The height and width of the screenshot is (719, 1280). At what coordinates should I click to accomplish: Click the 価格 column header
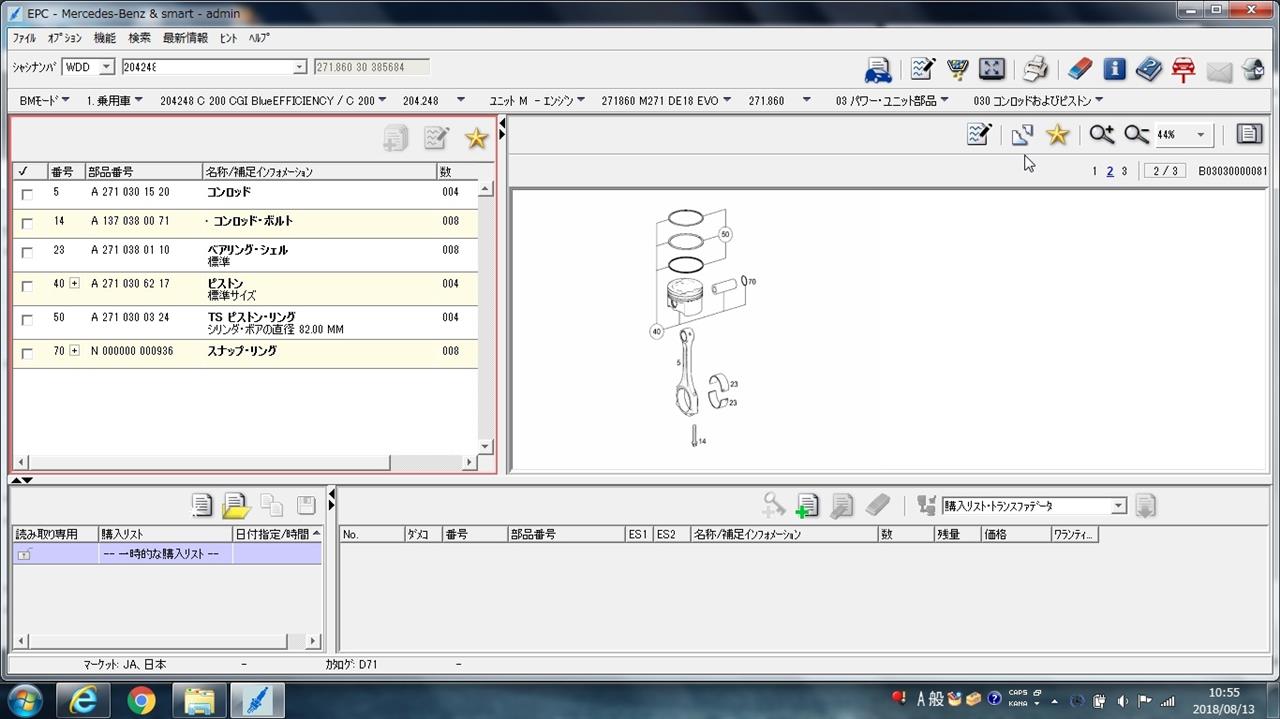(1014, 534)
